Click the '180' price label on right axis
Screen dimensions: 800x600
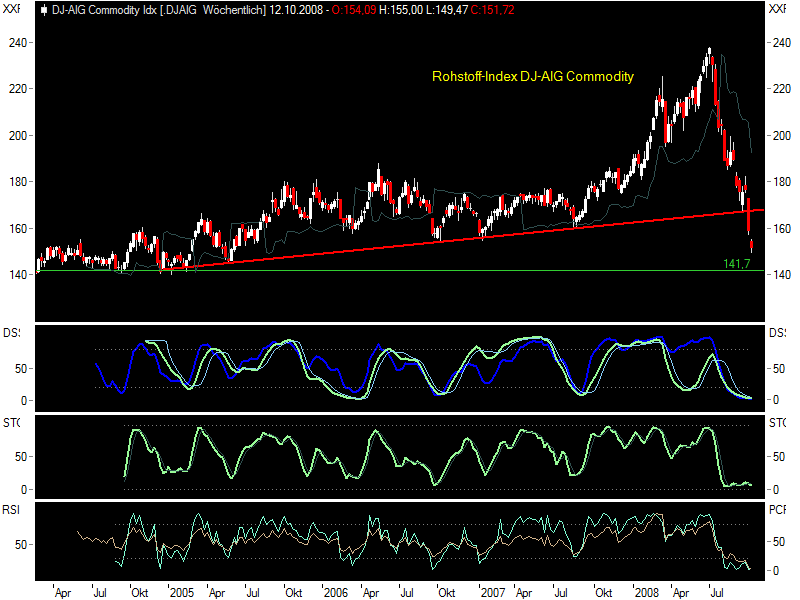(781, 182)
